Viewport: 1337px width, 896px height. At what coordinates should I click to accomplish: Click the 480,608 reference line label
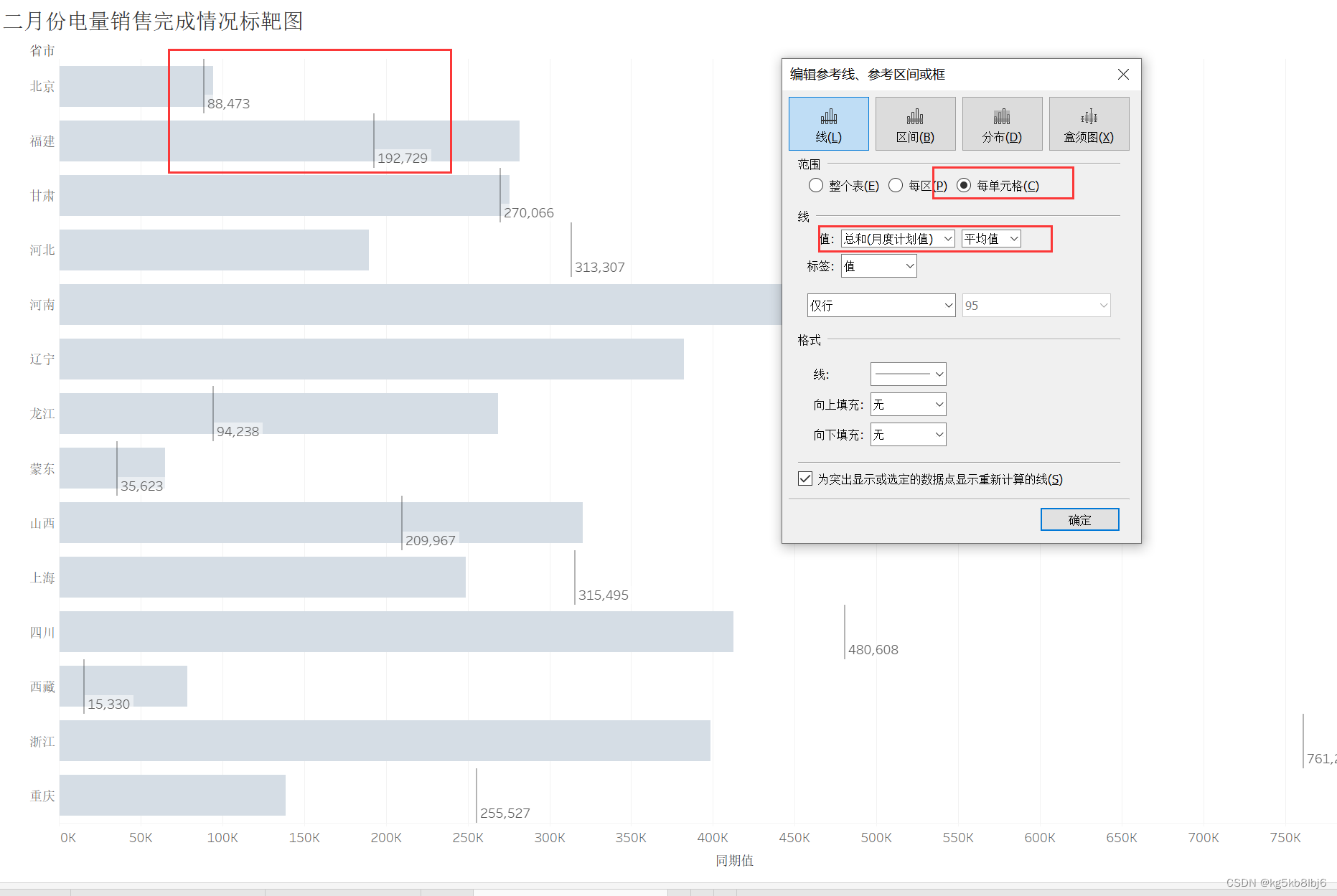coord(873,650)
